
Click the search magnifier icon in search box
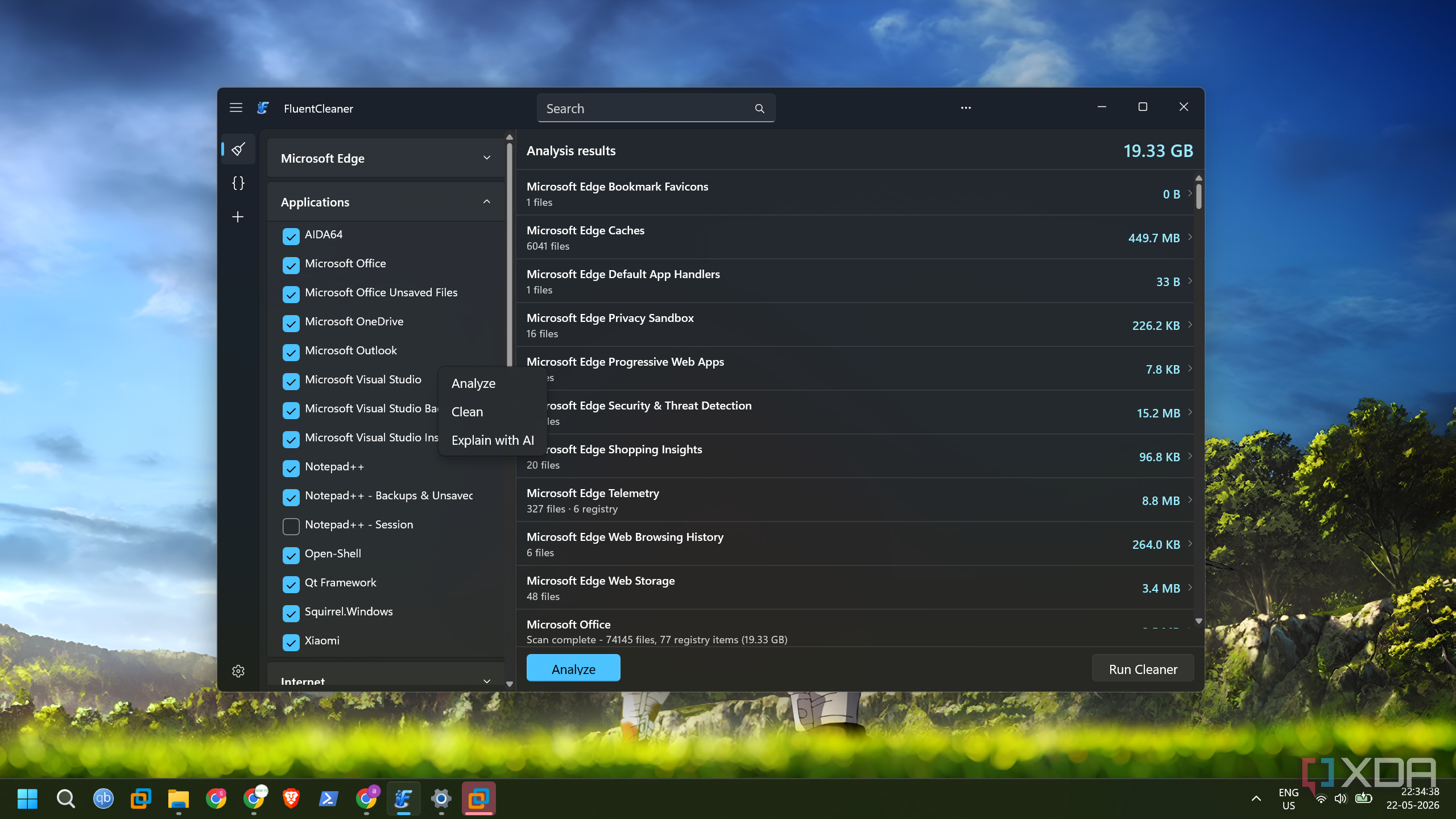759,109
